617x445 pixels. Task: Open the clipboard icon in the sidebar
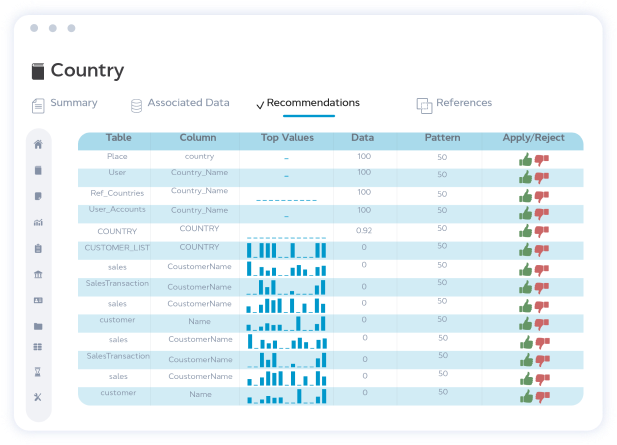[38, 248]
